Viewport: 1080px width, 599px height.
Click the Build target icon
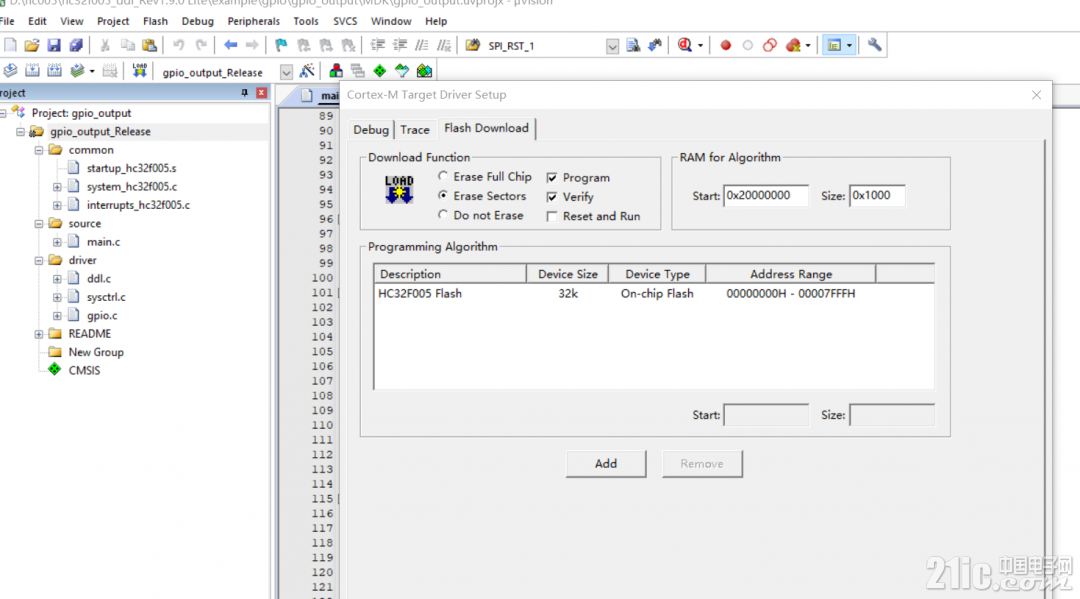pos(32,70)
